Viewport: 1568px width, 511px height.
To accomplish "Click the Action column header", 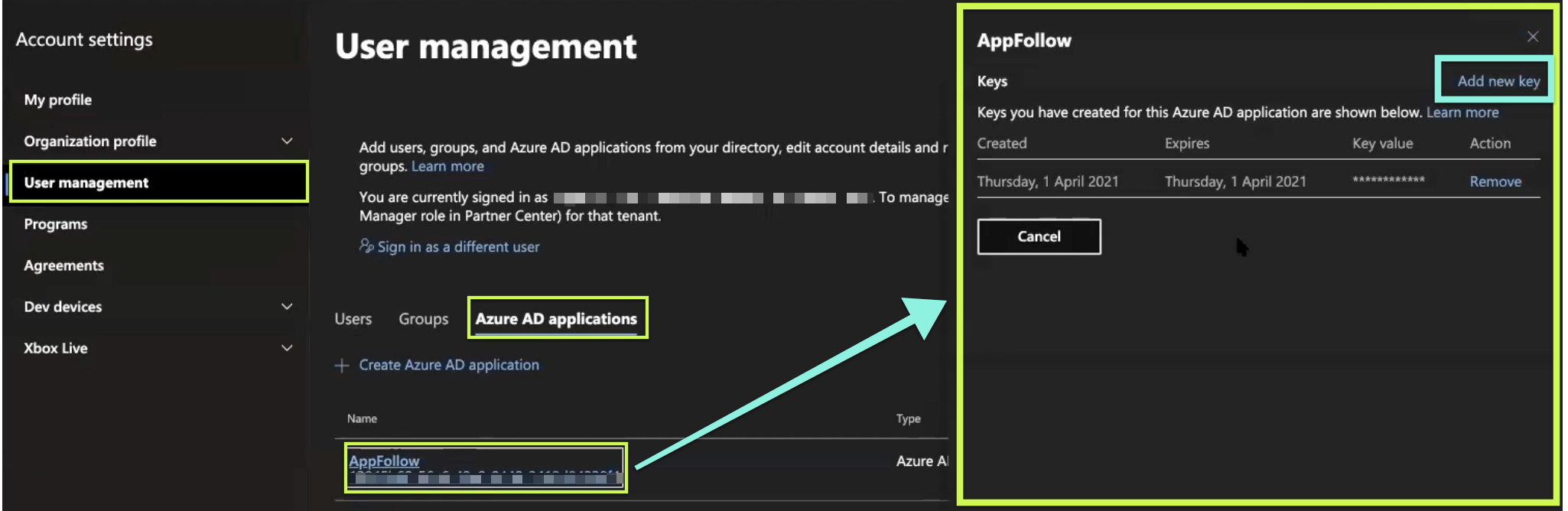I will point(1490,143).
